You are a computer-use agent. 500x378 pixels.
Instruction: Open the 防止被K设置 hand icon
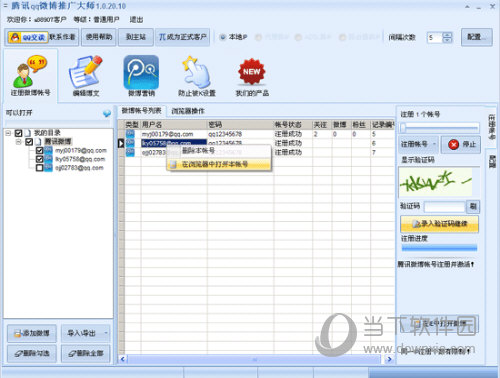196,75
